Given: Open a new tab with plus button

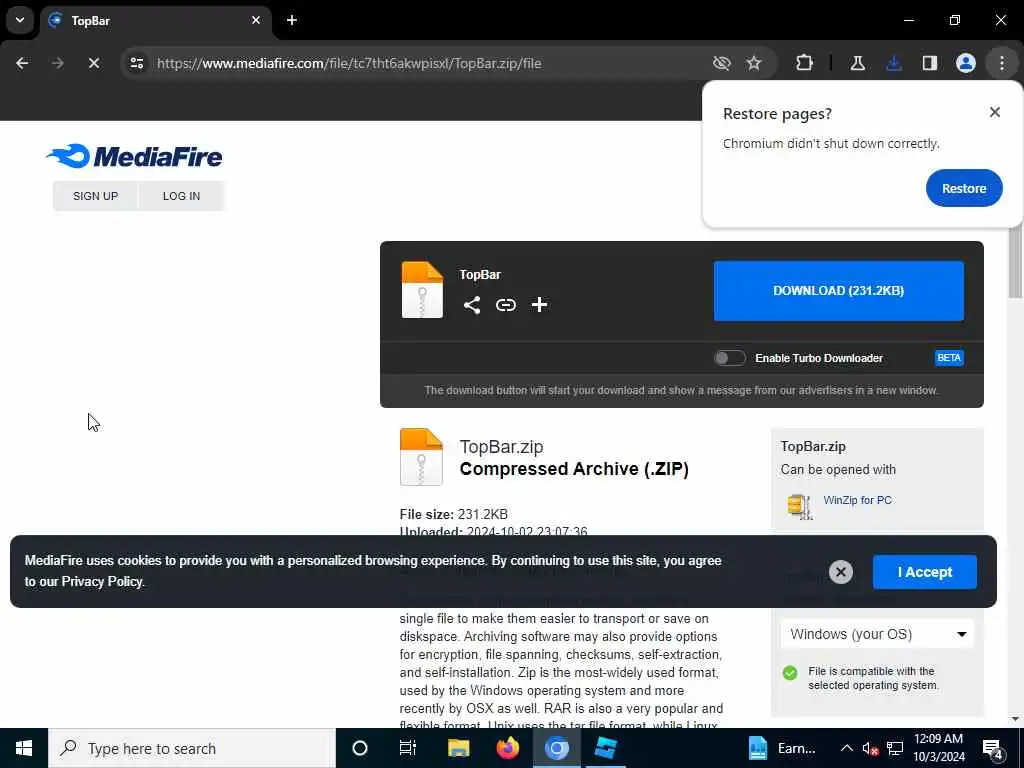Looking at the screenshot, I should pyautogui.click(x=292, y=20).
